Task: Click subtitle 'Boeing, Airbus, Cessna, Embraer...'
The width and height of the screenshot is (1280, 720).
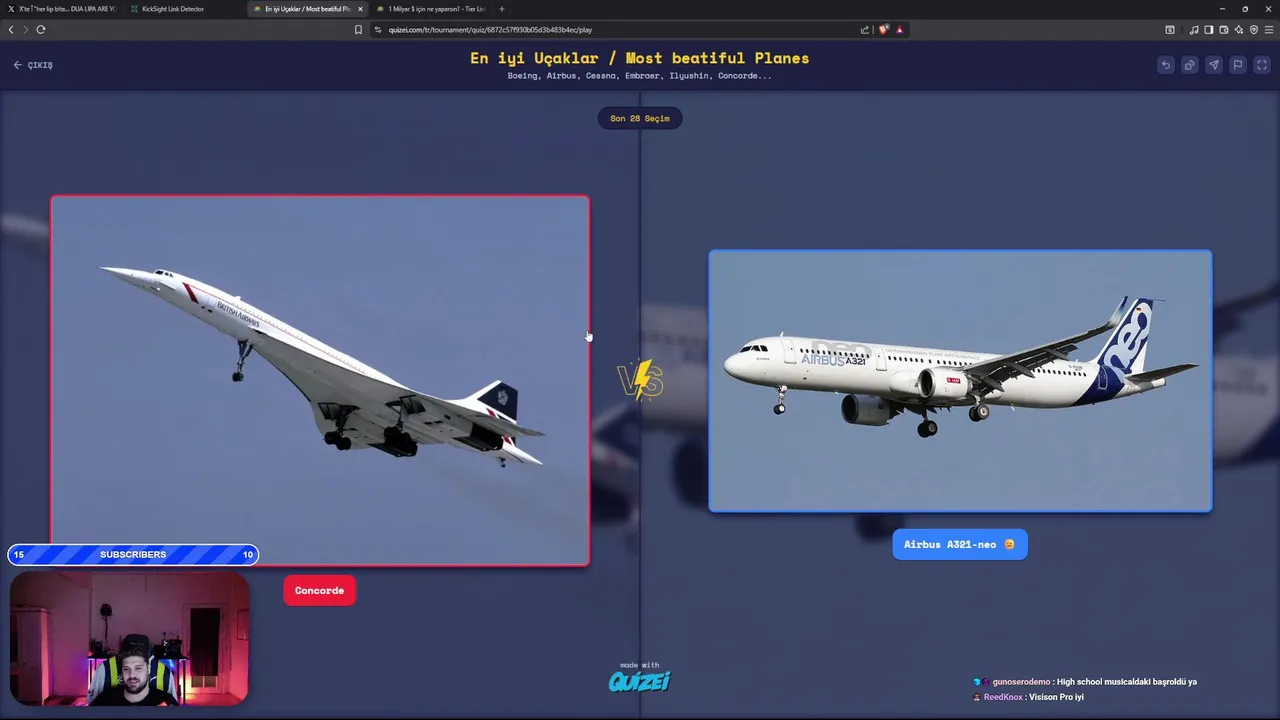Action: coord(640,76)
